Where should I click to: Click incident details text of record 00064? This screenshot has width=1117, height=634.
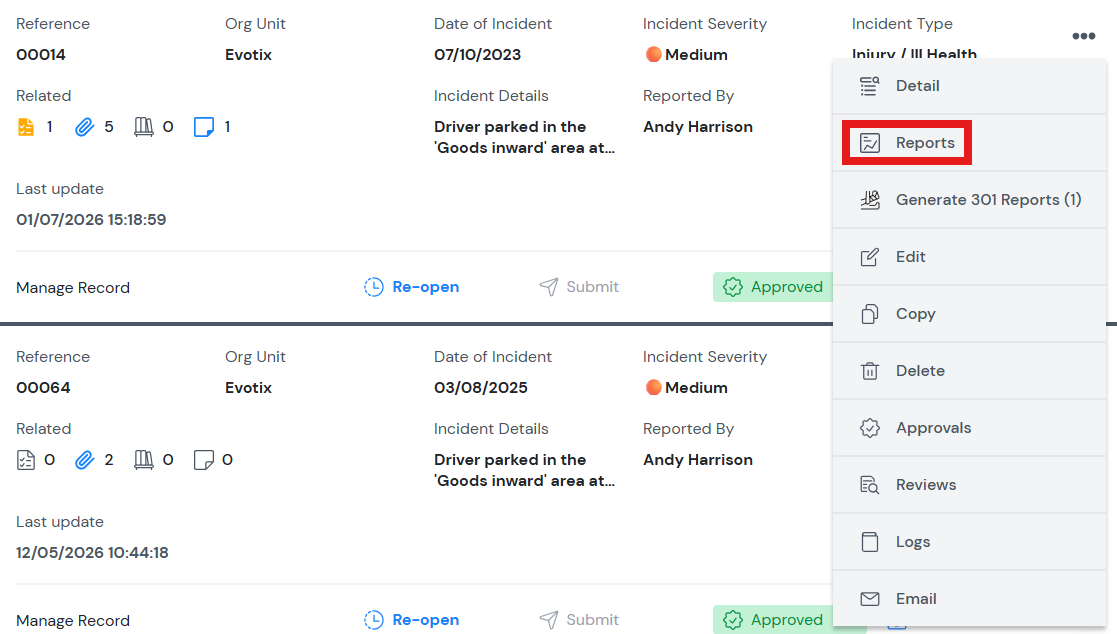coord(524,470)
